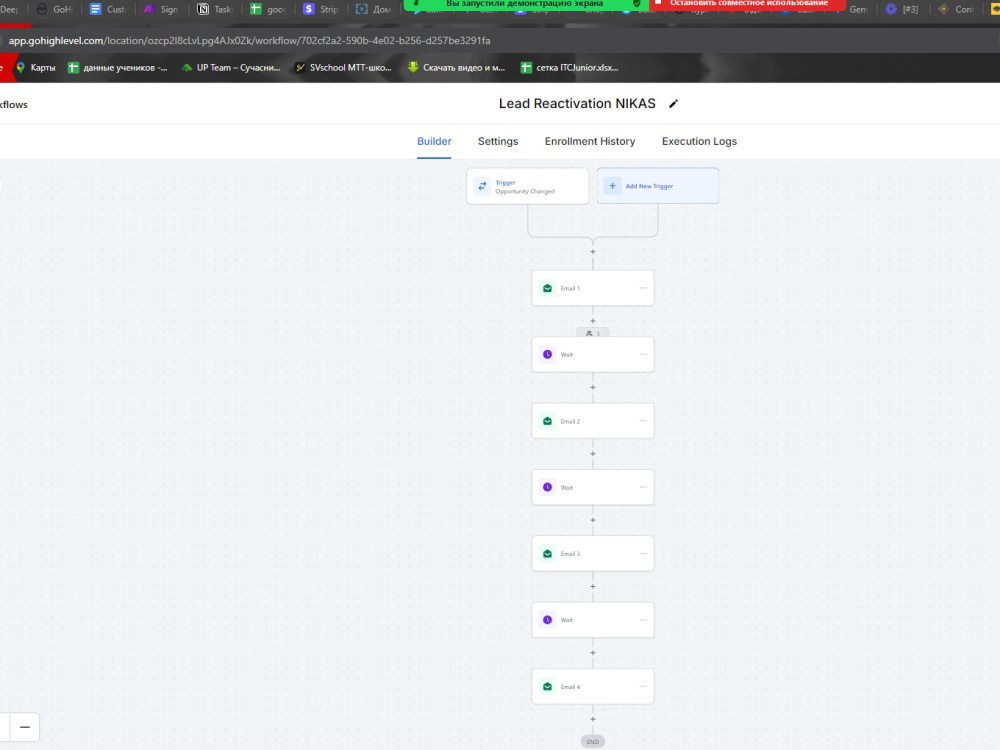Open the UP Team – Сучасни bookmark
1000x750 pixels.
click(x=231, y=68)
